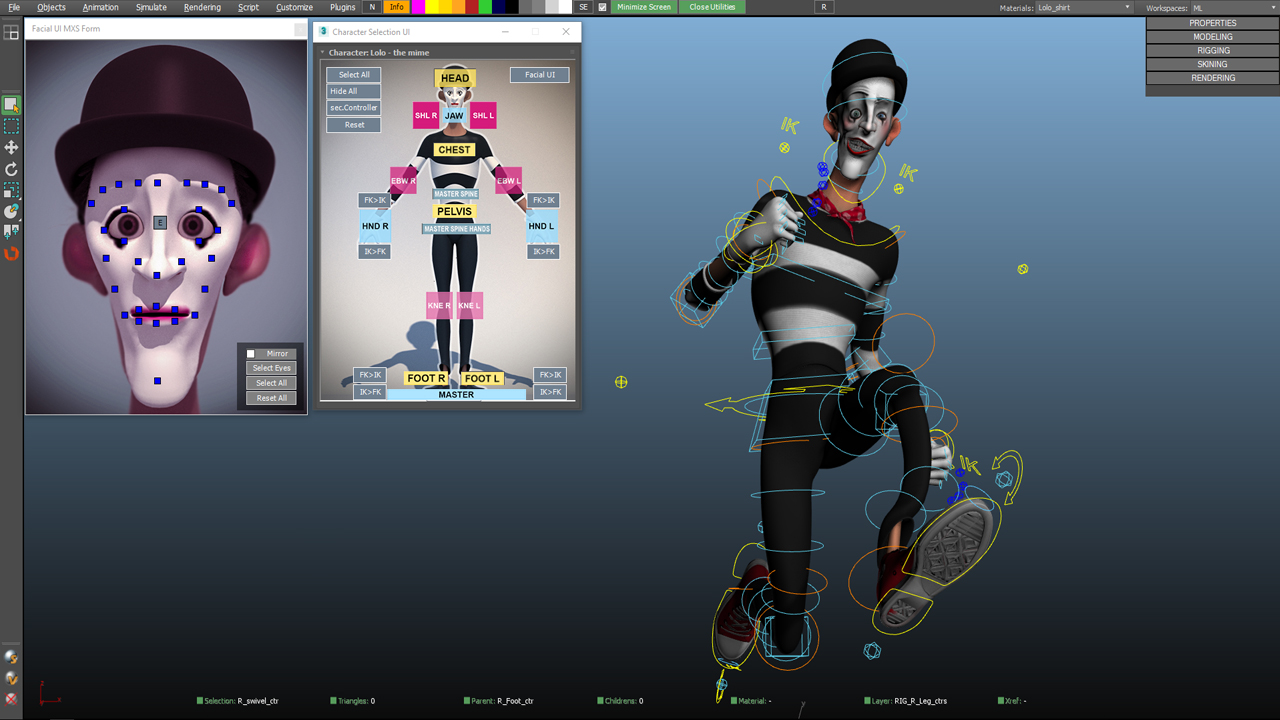Choose the Rotate tool in left toolbar
This screenshot has height=720, width=1280.
click(x=11, y=169)
